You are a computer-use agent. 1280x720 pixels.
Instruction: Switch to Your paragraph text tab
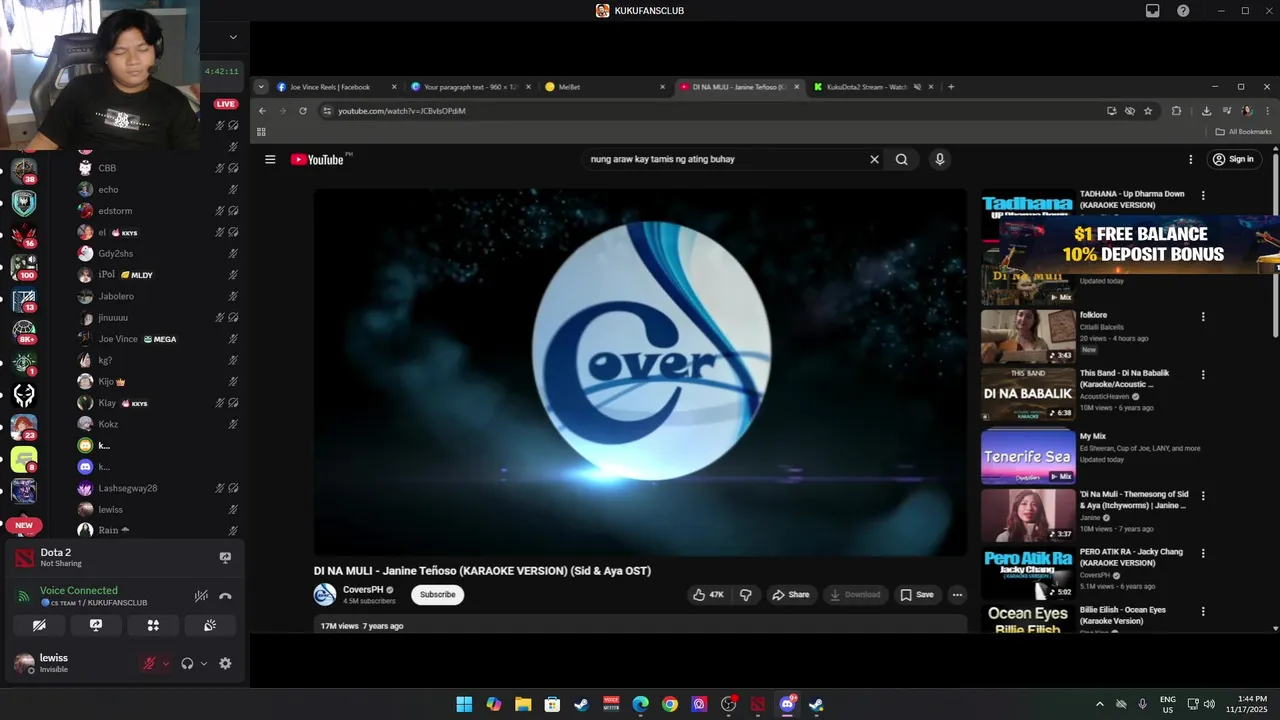point(470,87)
